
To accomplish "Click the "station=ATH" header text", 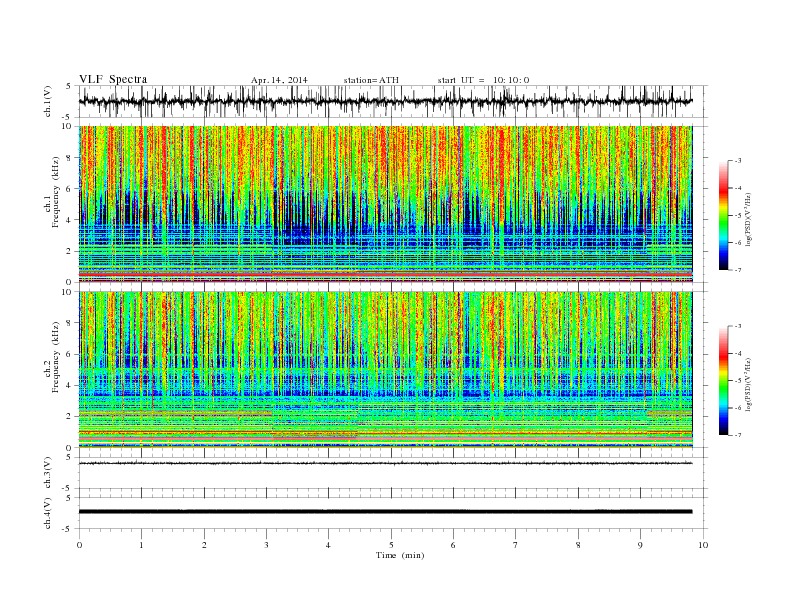I will (371, 80).
